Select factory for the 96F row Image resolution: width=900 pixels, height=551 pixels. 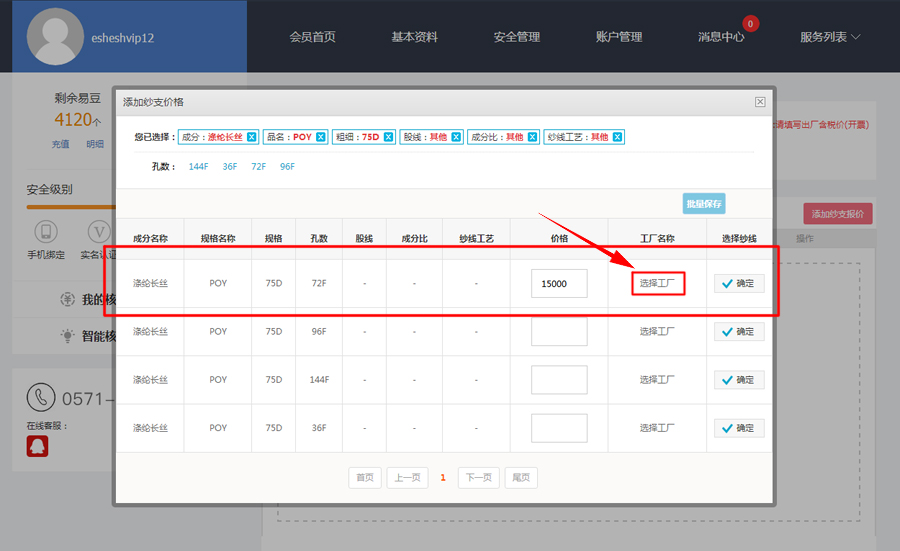657,331
